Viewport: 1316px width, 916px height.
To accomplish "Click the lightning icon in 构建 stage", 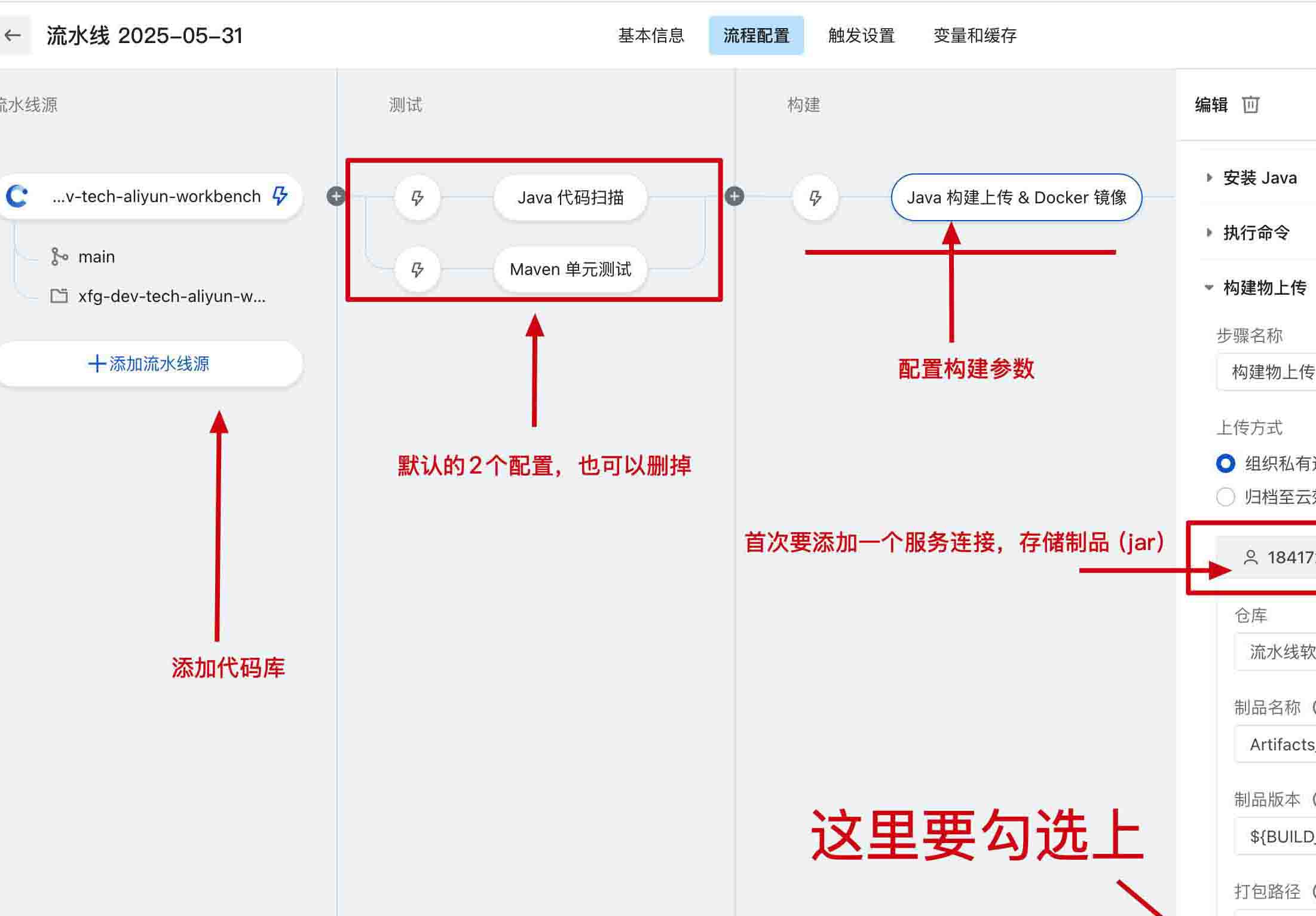I will click(x=815, y=197).
